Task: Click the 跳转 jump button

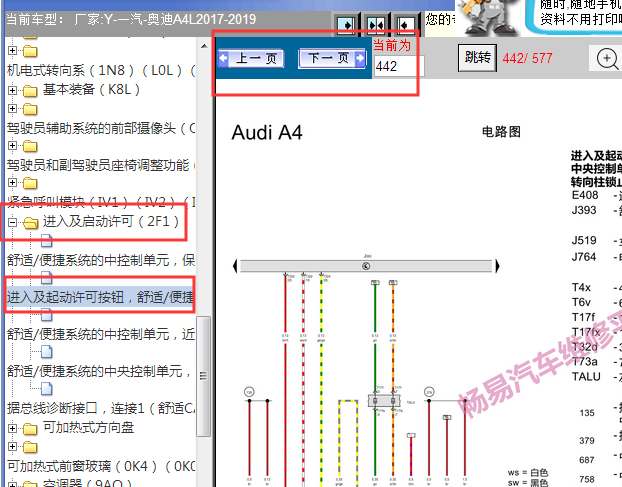Action: pyautogui.click(x=477, y=58)
